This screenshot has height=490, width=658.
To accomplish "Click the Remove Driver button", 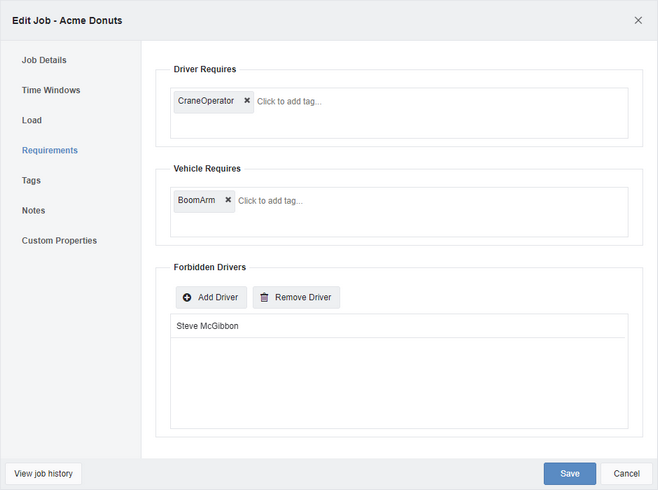I will point(296,297).
